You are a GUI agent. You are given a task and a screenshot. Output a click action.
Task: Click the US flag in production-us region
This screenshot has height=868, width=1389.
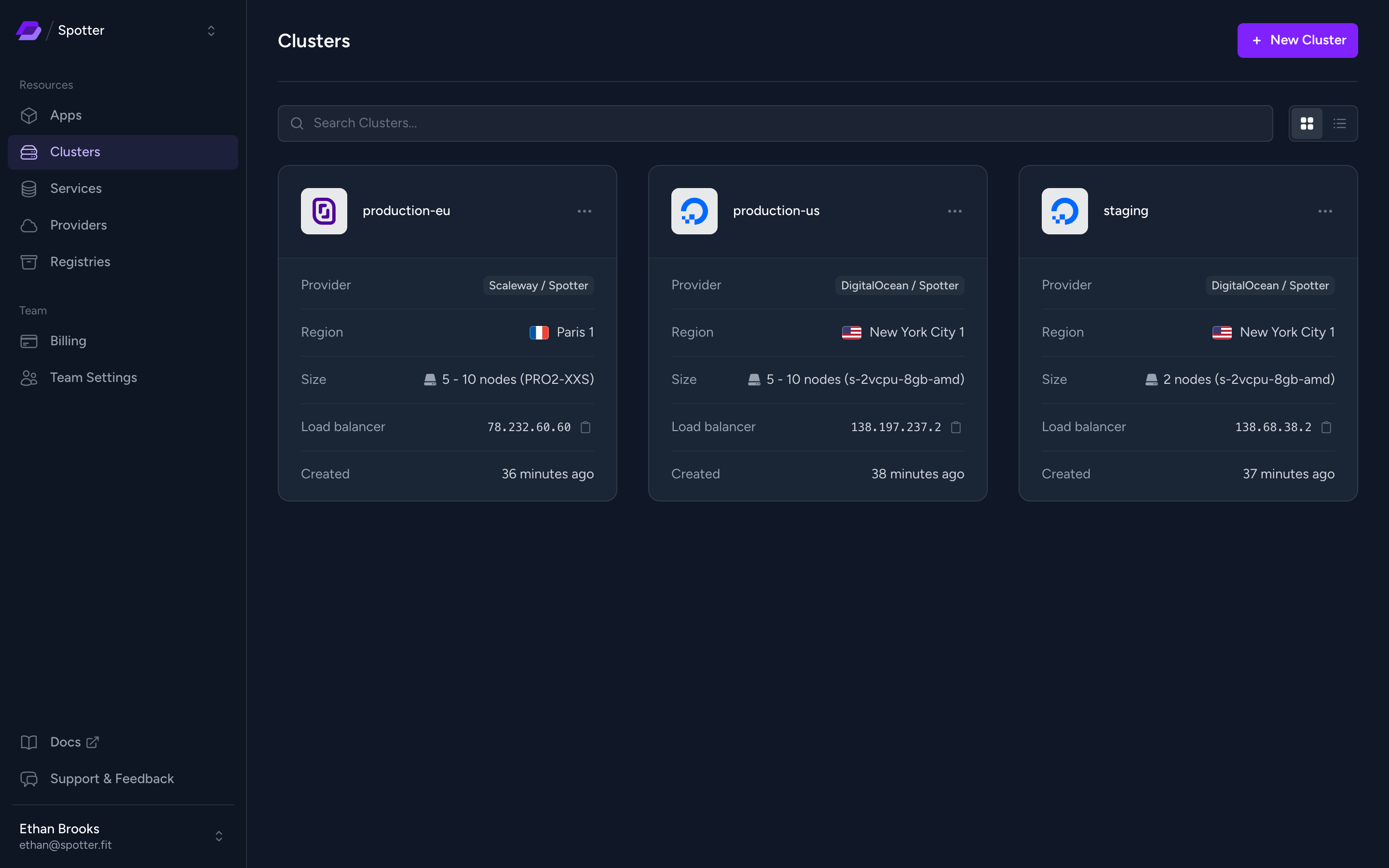(851, 332)
